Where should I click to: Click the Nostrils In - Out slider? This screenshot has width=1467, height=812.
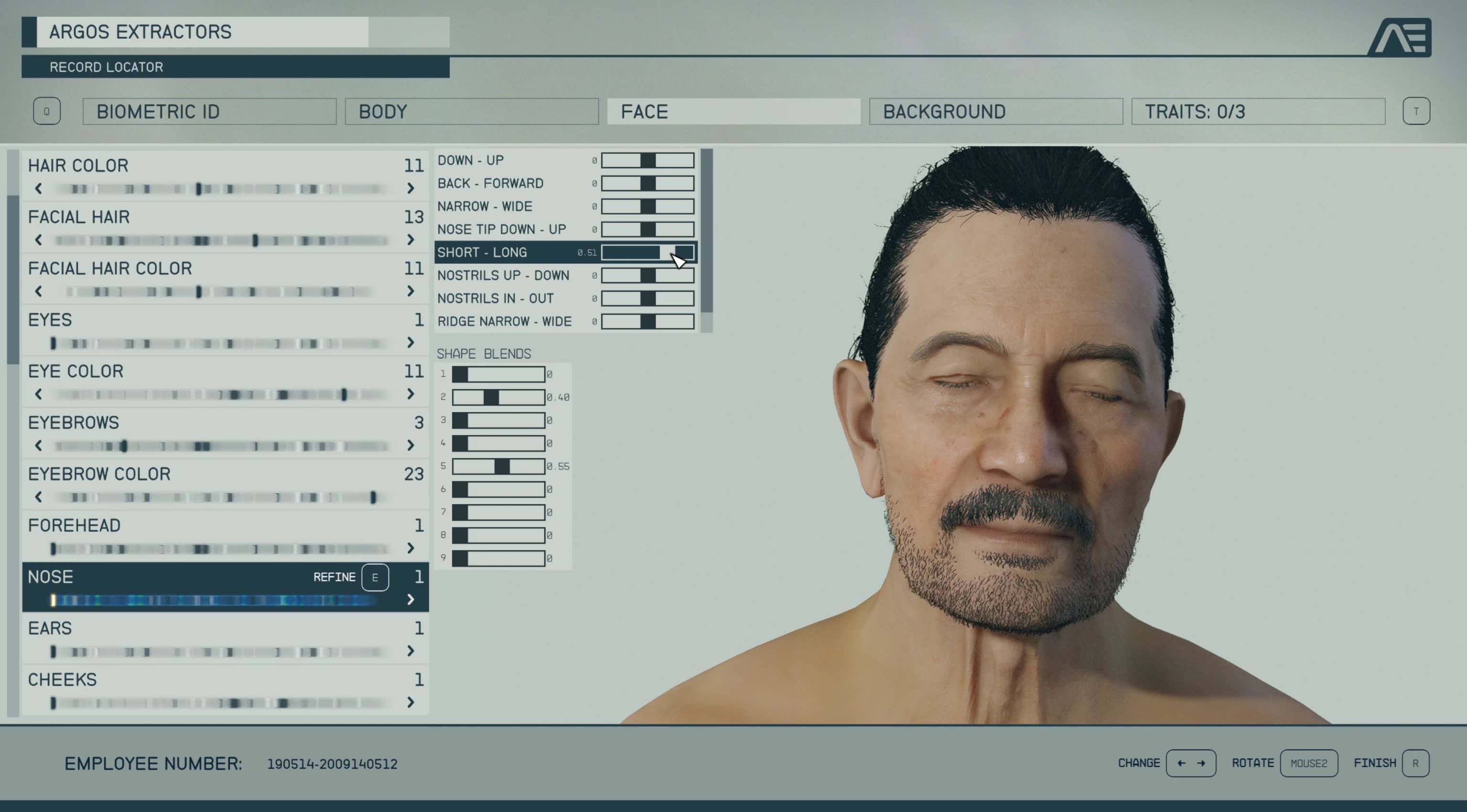coord(648,298)
